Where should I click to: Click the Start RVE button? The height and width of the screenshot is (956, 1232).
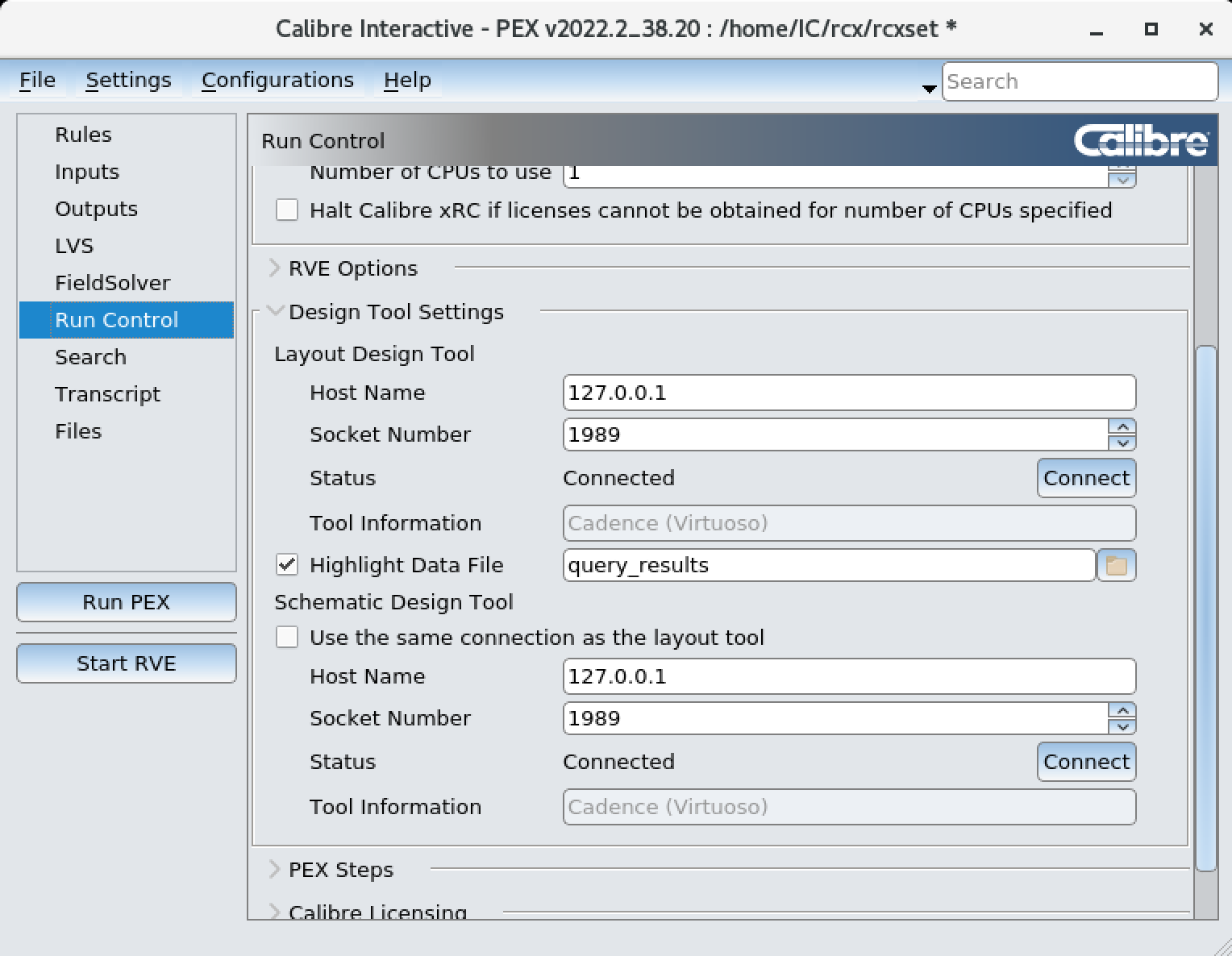127,663
